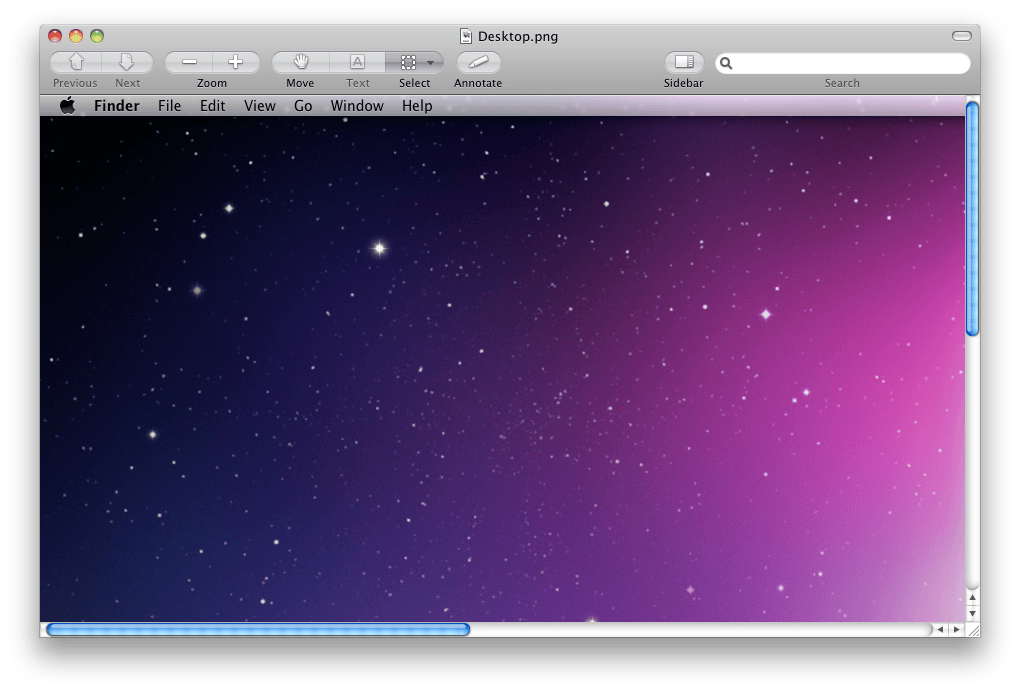Image resolution: width=1020 pixels, height=692 pixels.
Task: Zoom out with the minus button
Action: tap(189, 62)
